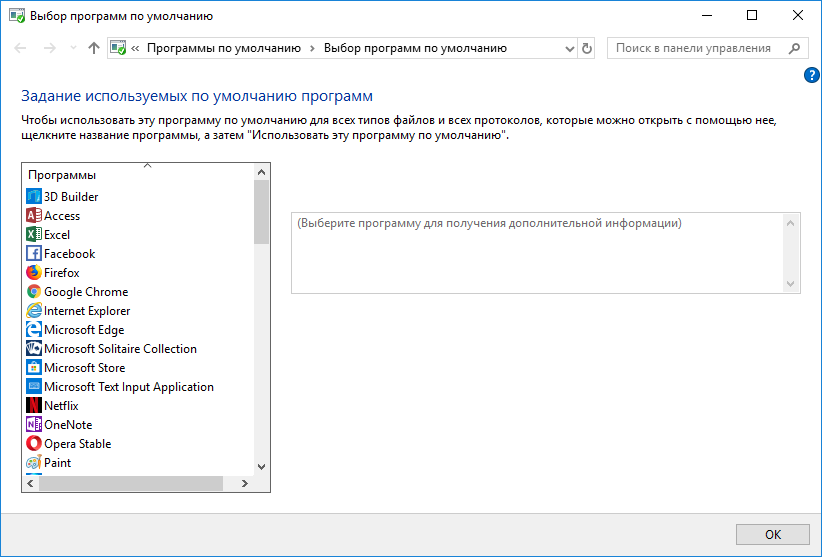This screenshot has height=557, width=822.
Task: Click the description box scroll up arrow
Action: pos(791,223)
